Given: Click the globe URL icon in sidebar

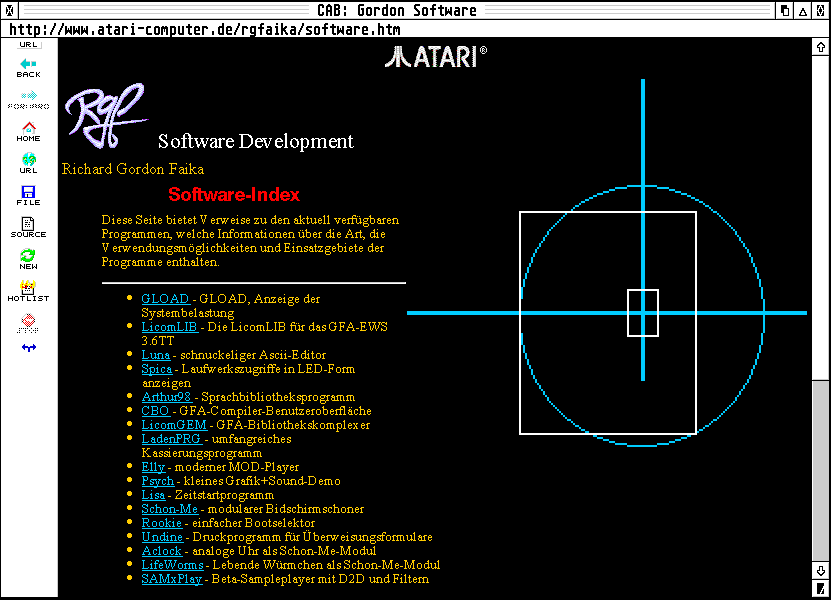Looking at the screenshot, I should point(29,163).
